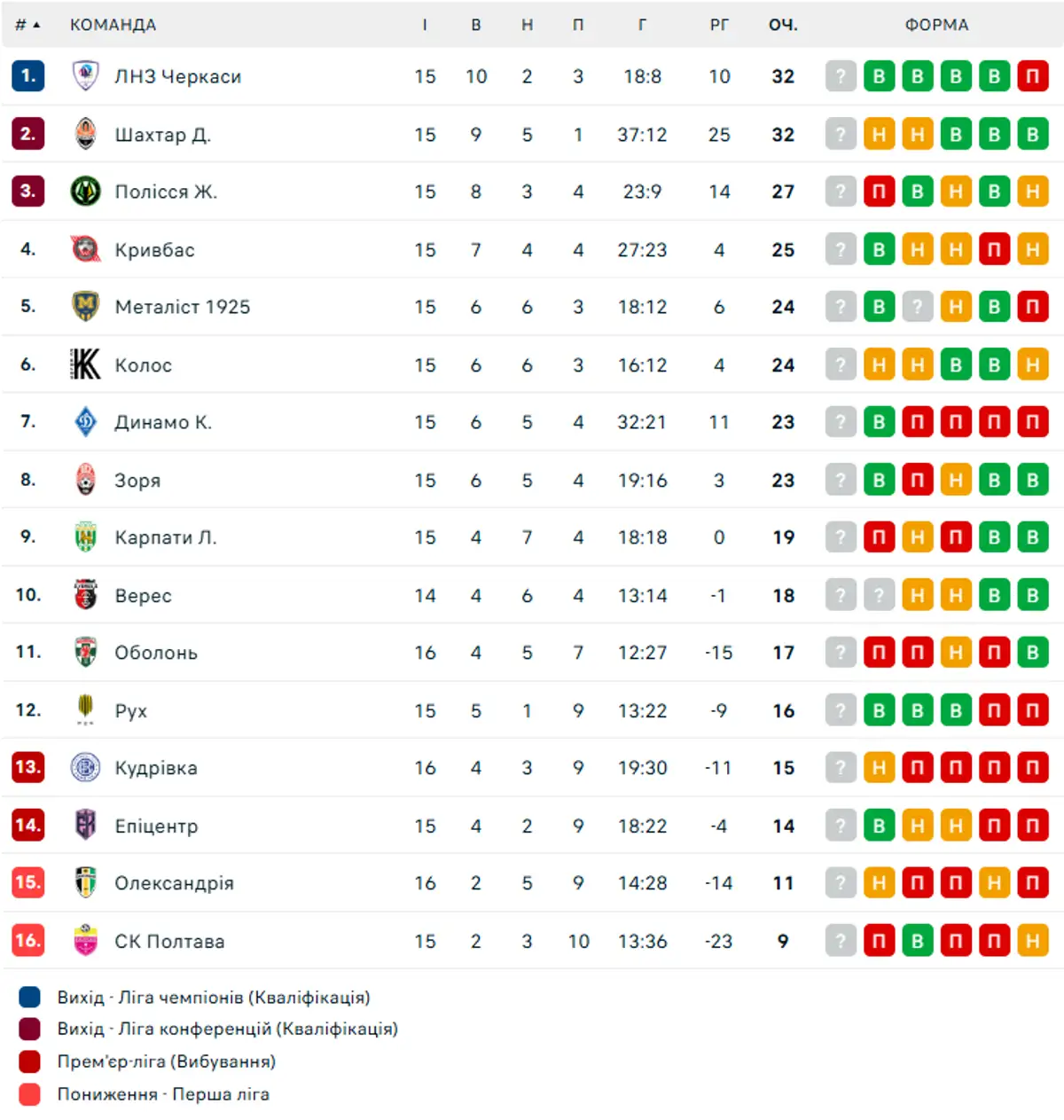Sort table by rank number column
The width and height of the screenshot is (1064, 1120).
coord(27,25)
